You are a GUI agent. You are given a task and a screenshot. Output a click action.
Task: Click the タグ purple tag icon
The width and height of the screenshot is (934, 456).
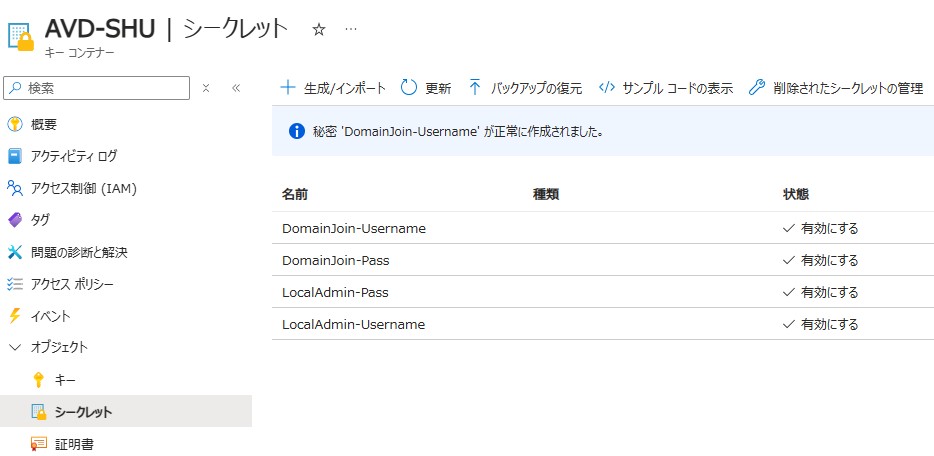(x=15, y=220)
